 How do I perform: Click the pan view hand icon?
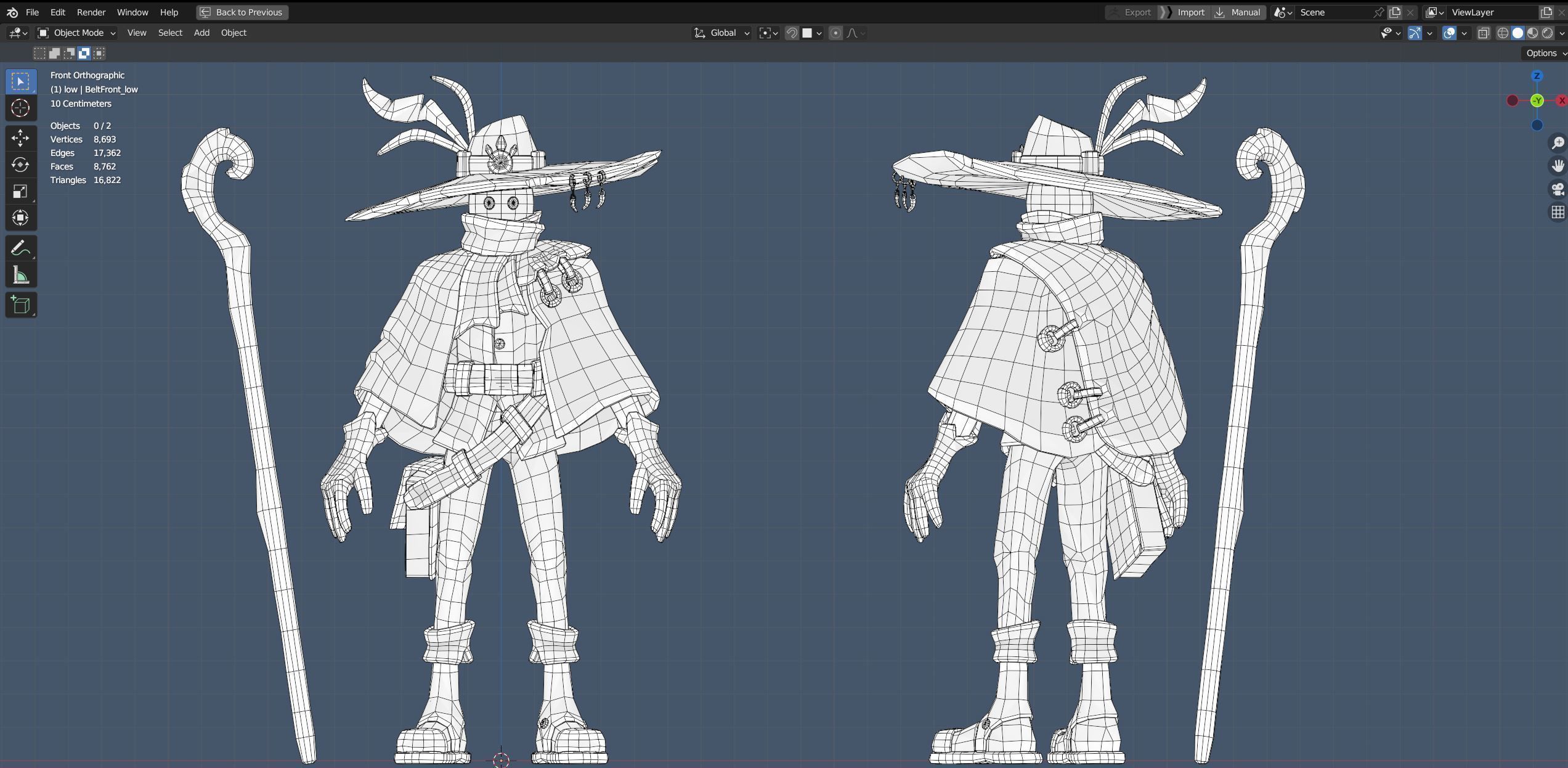click(1558, 166)
